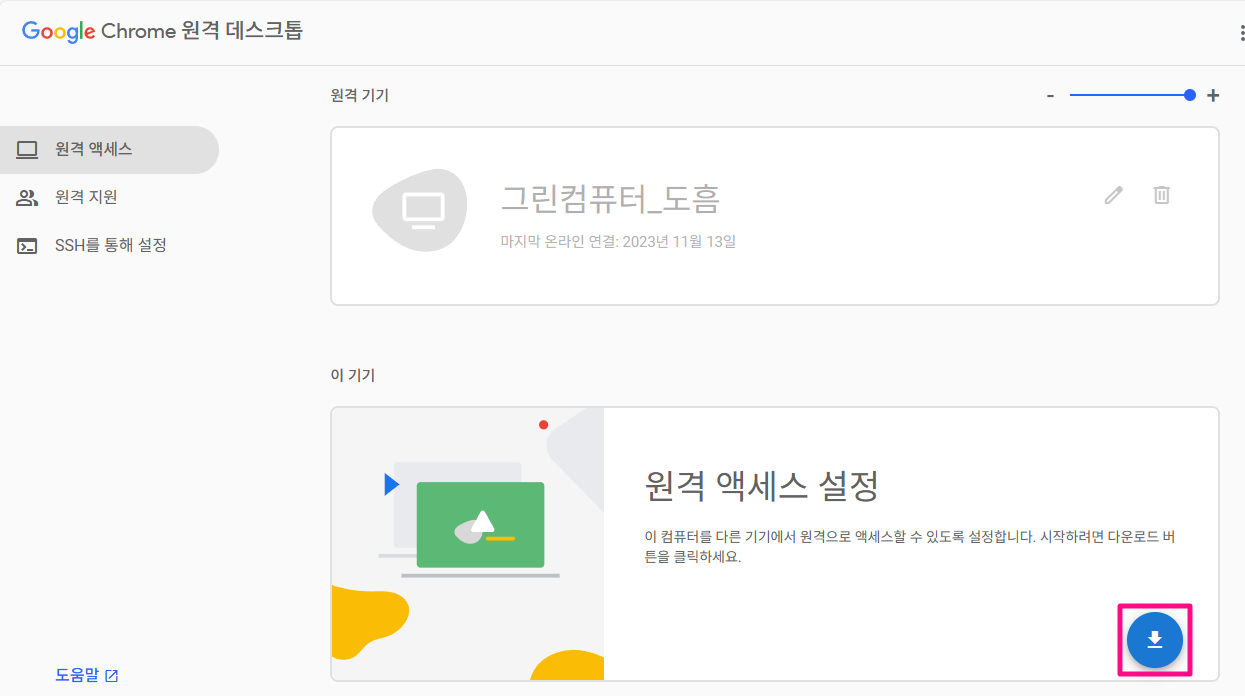The image size is (1245, 696).
Task: Open the 도움말 help link
Action: click(x=86, y=675)
